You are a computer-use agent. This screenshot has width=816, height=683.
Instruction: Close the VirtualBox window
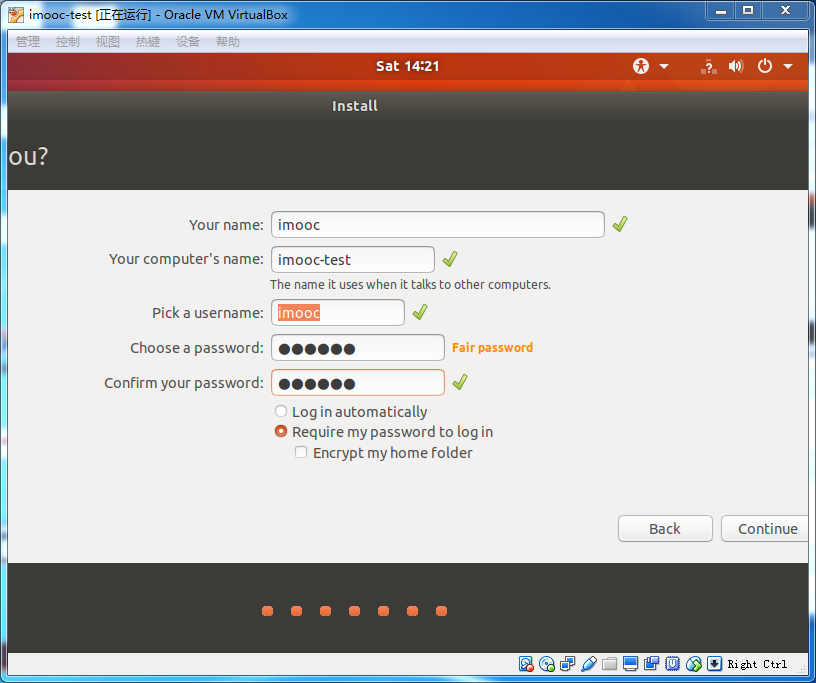click(786, 10)
